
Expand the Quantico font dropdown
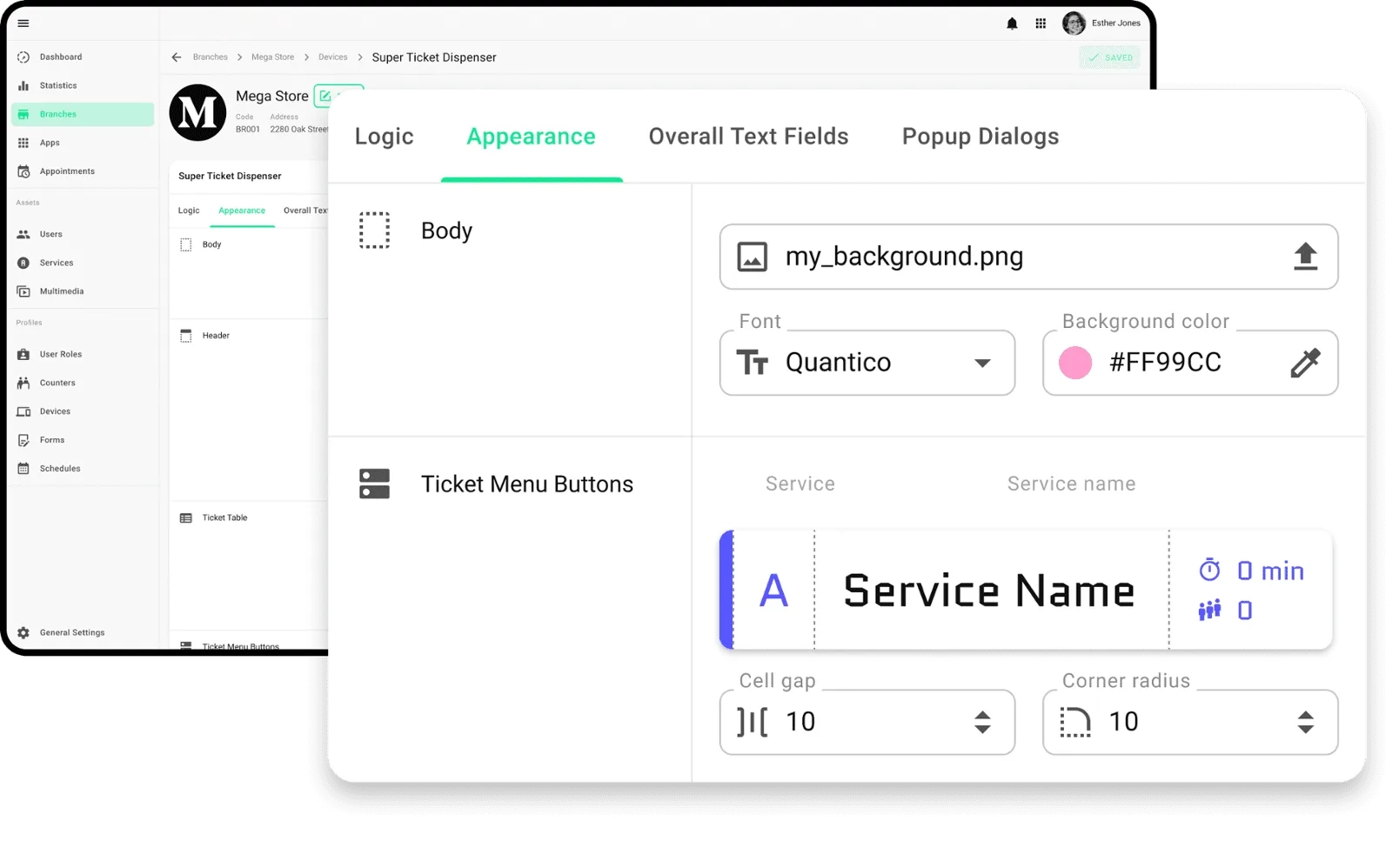pyautogui.click(x=982, y=363)
